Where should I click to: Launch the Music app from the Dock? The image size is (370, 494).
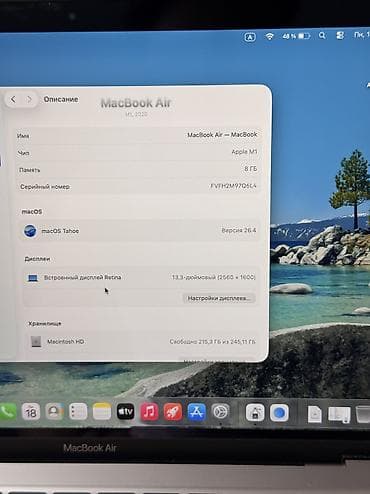tap(149, 412)
